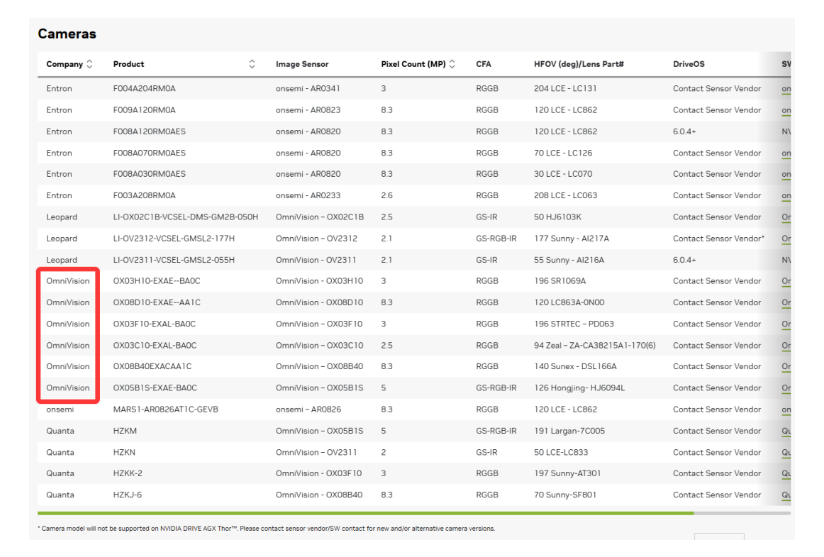Click the HFOV (deg)/Lens Part# column header
The width and height of the screenshot is (824, 557).
click(x=579, y=65)
